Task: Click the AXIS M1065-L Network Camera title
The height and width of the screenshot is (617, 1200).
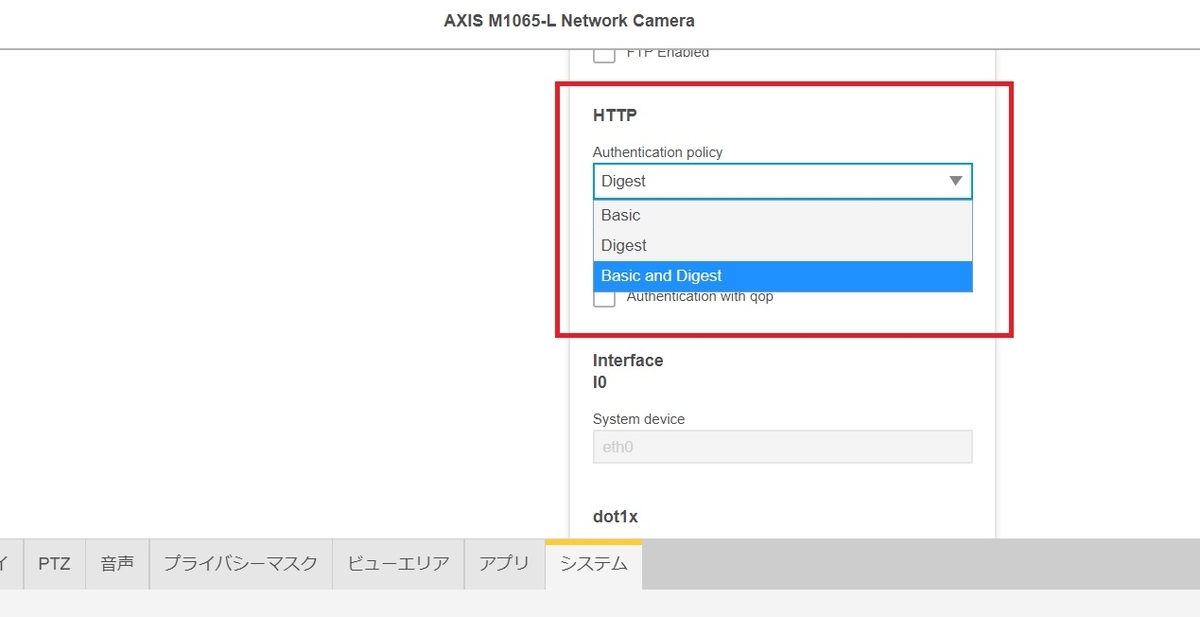Action: click(569, 21)
